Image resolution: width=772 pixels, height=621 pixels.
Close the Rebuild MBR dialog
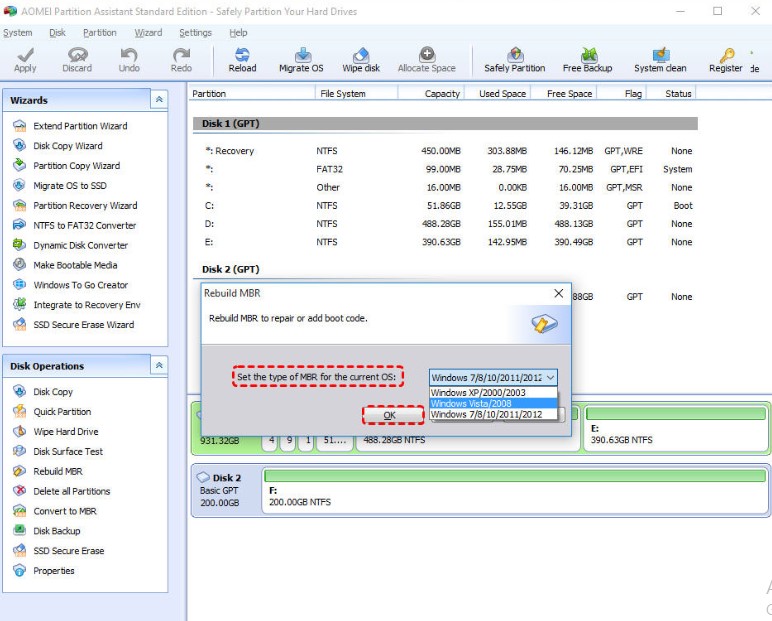click(x=558, y=294)
